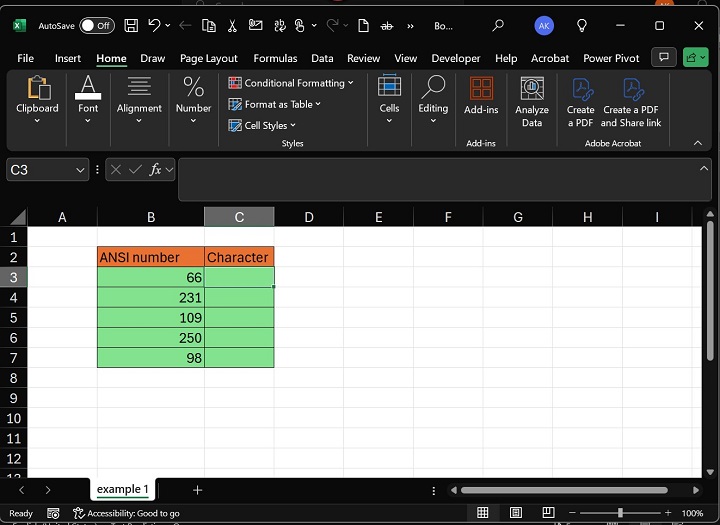Screen dimensions: 720x525
Task: Click Accessibility: Good to go status
Action: (x=126, y=513)
